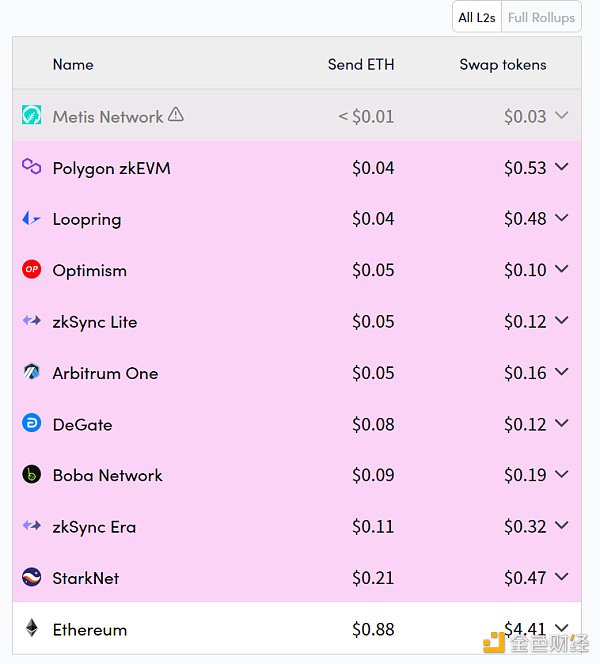Click the Ethereum diamond logo
This screenshot has width=600, height=664.
coord(31,628)
